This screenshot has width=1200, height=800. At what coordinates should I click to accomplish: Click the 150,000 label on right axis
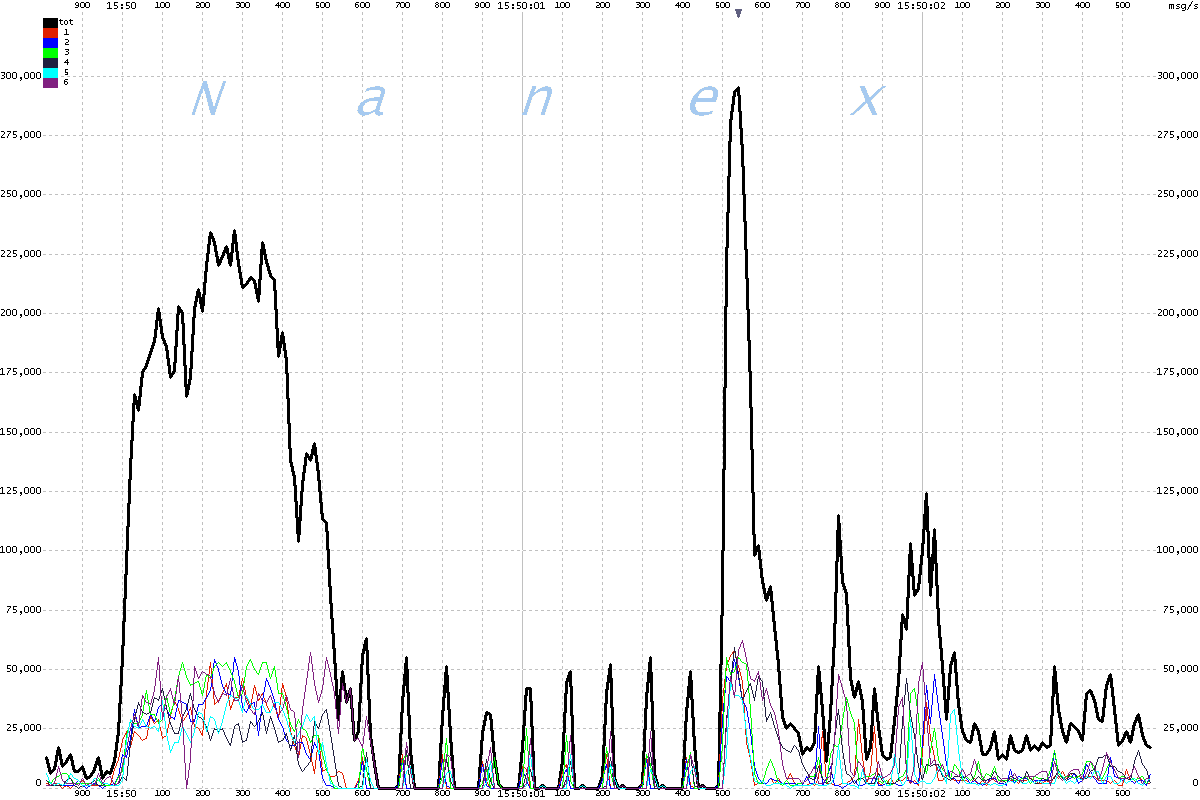coord(1176,431)
